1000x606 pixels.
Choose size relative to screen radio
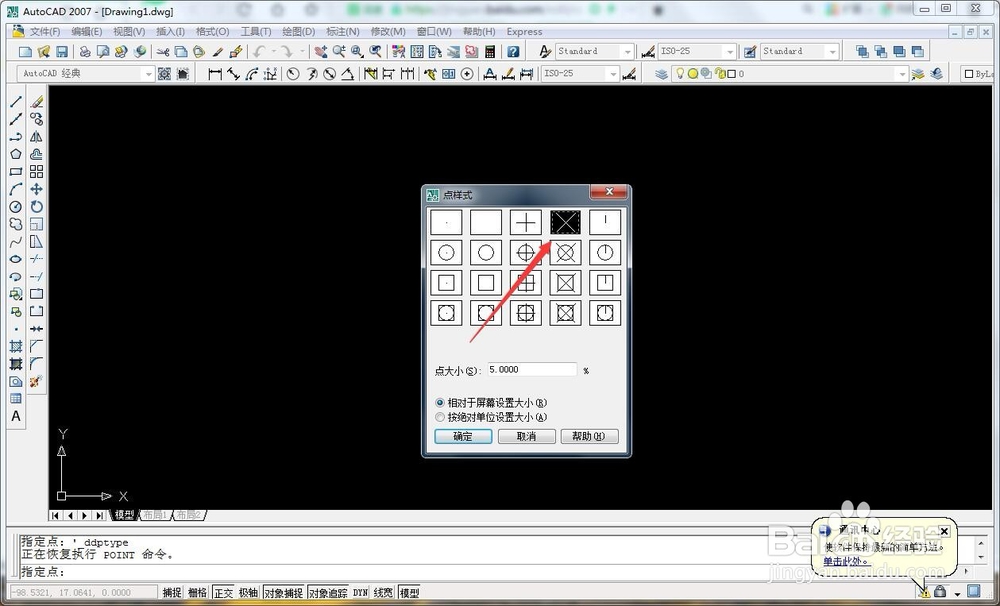(491, 403)
